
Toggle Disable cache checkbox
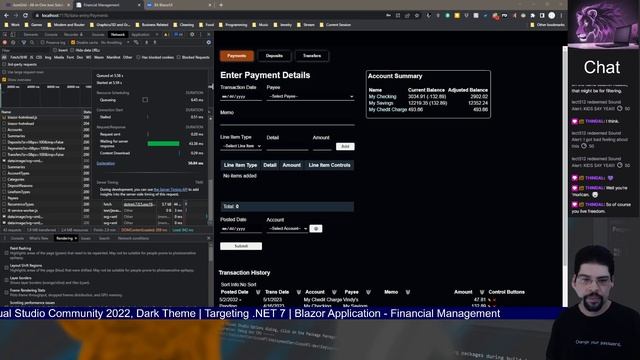73,42
